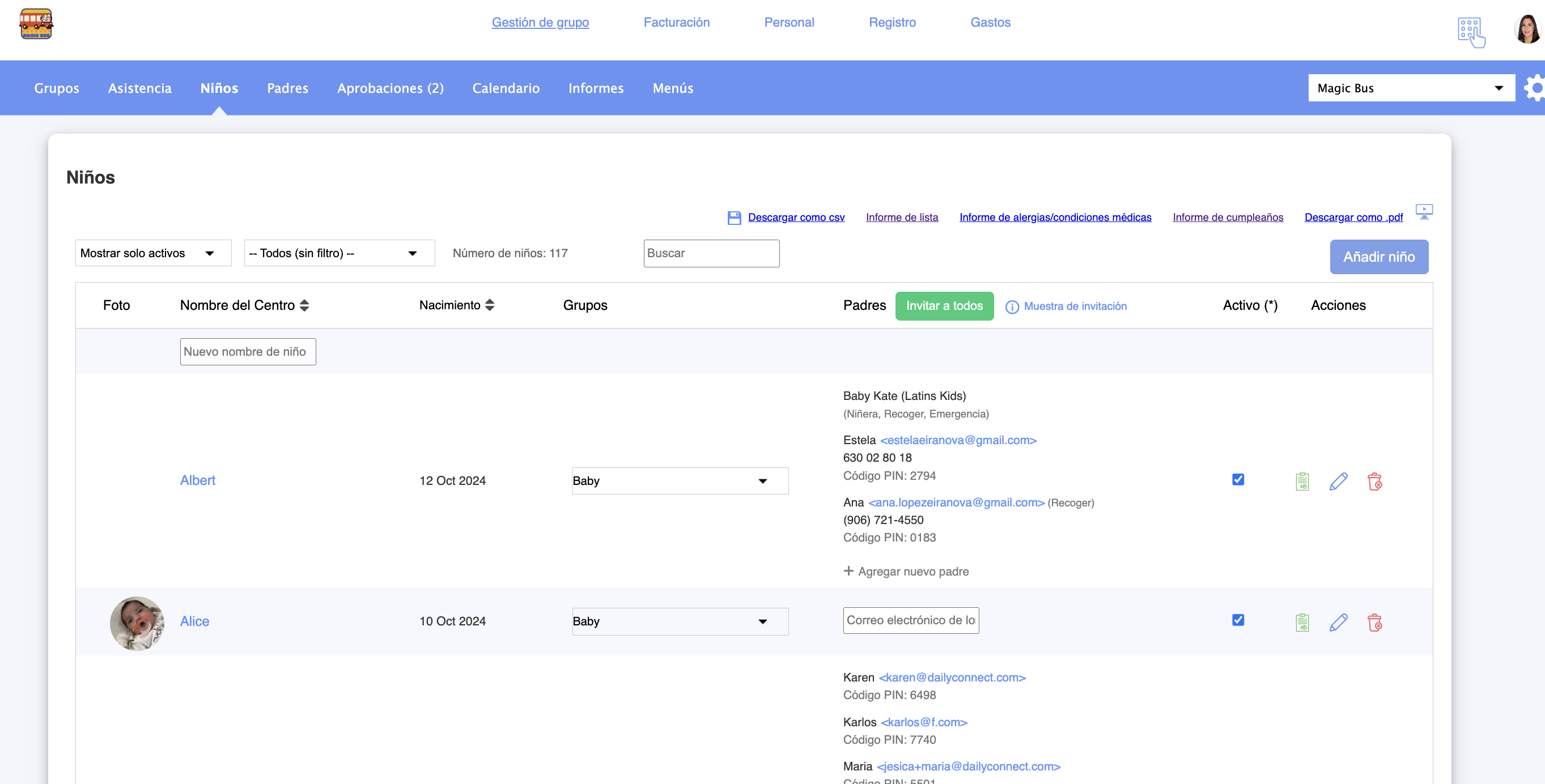Click Albert's green report clipboard icon
1545x784 pixels.
point(1301,482)
